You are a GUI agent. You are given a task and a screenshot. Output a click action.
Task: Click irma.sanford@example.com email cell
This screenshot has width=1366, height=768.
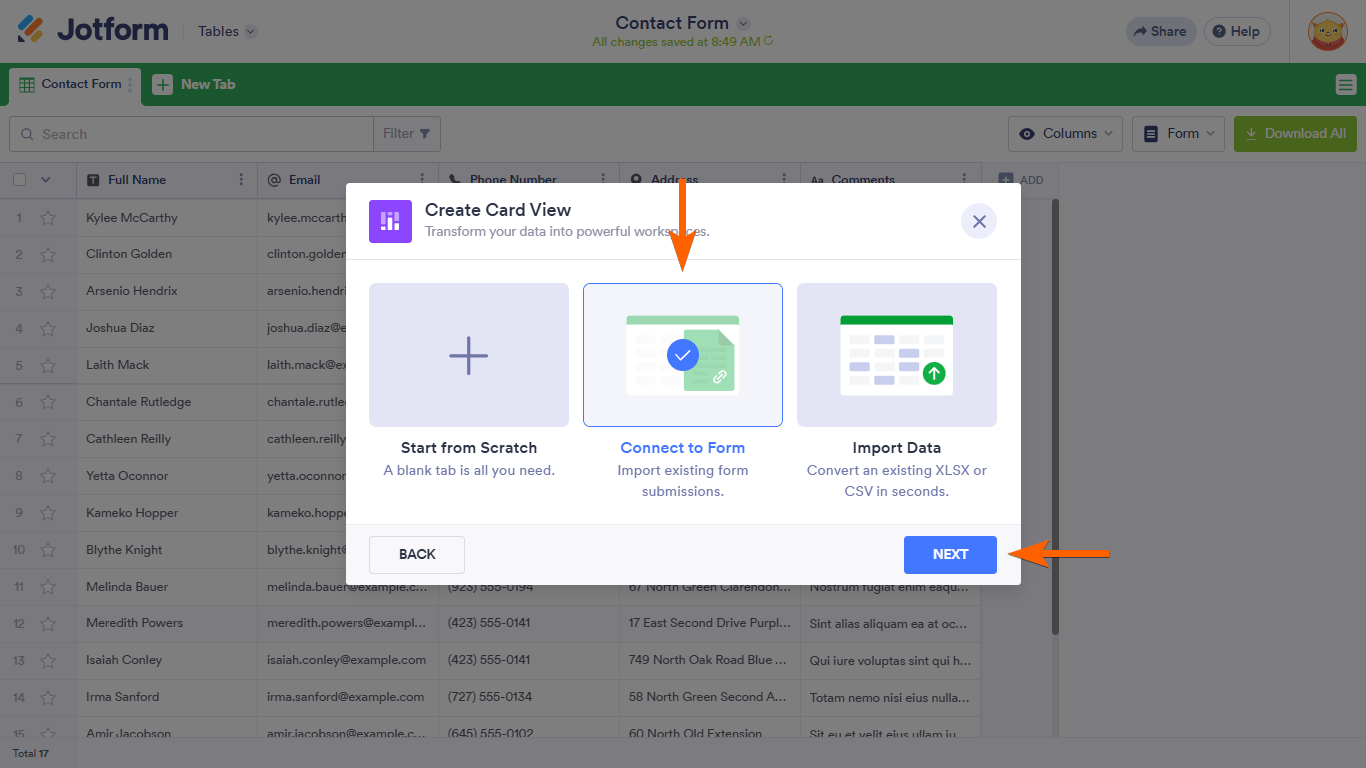348,698
